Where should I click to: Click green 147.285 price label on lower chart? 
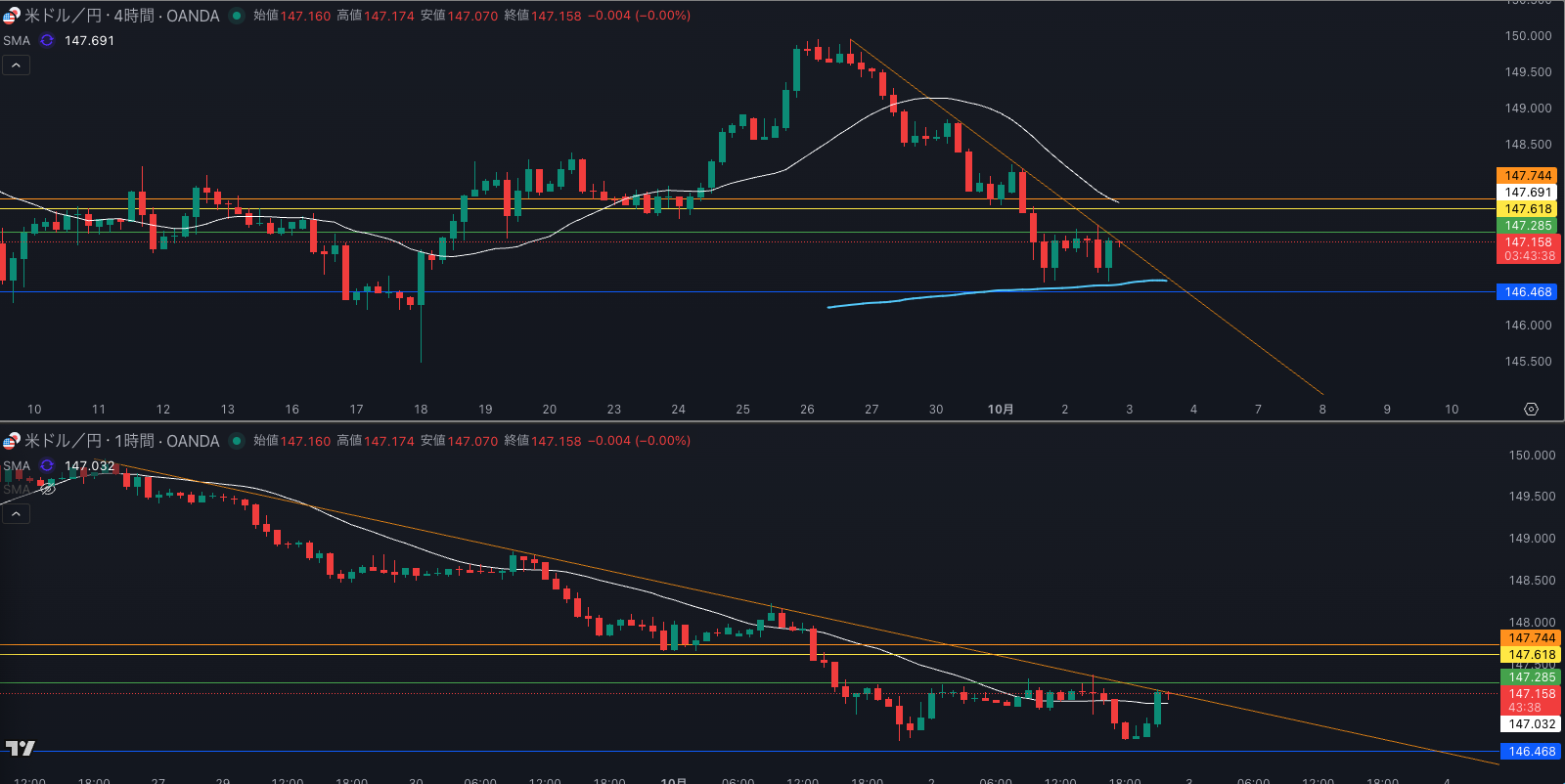(x=1531, y=677)
